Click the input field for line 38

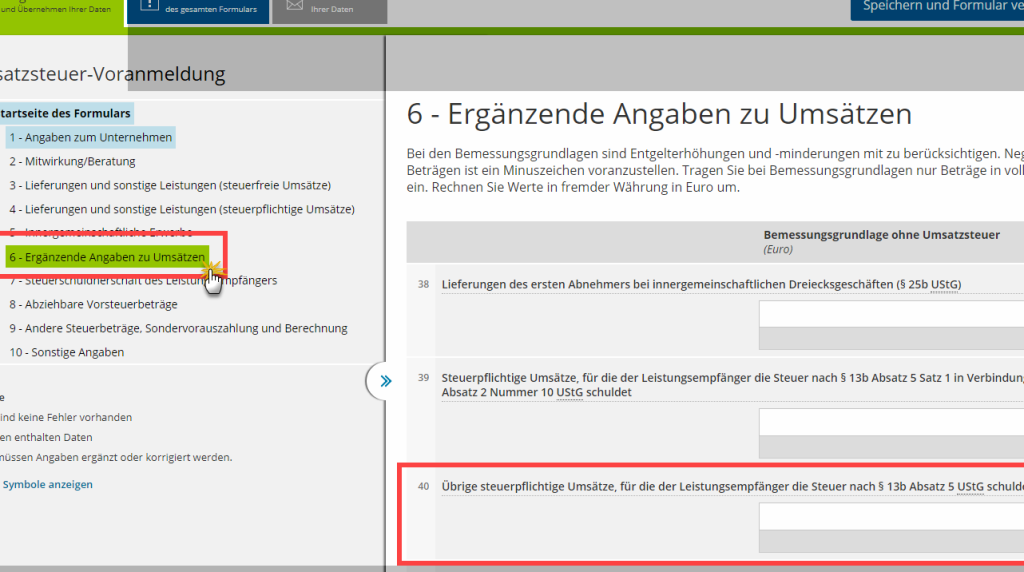890,314
